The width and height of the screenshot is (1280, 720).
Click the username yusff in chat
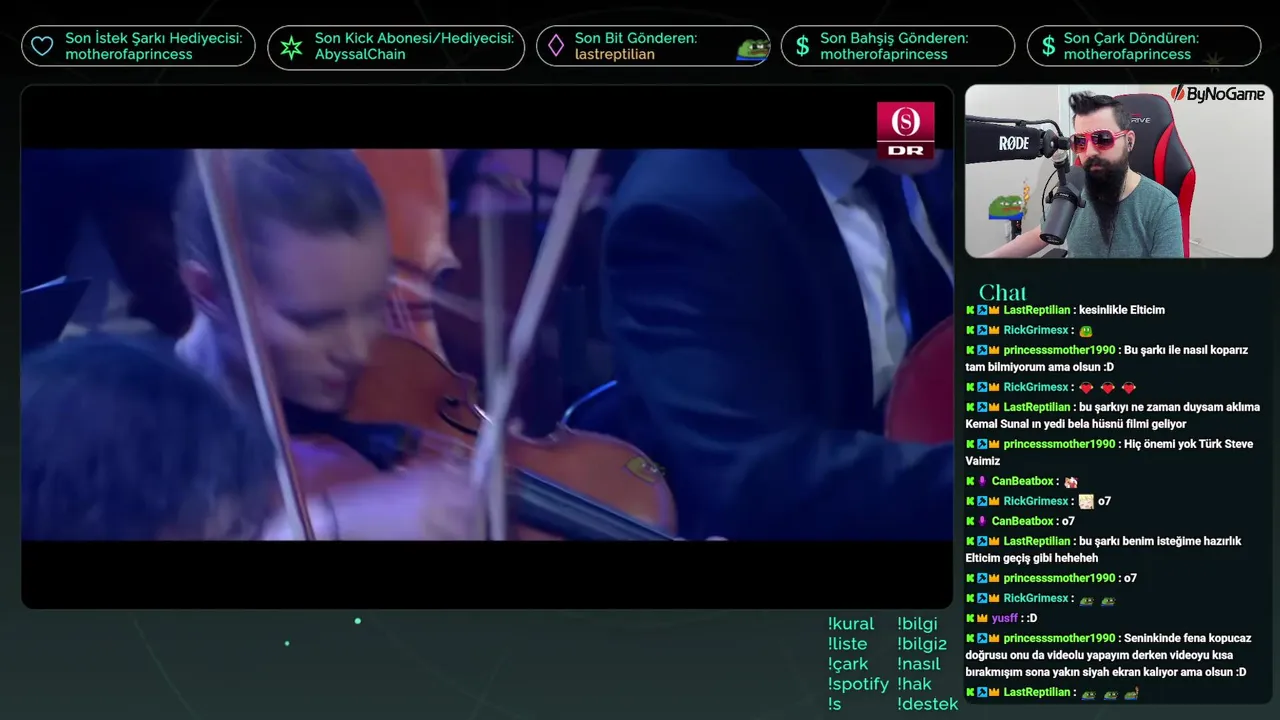[1005, 618]
